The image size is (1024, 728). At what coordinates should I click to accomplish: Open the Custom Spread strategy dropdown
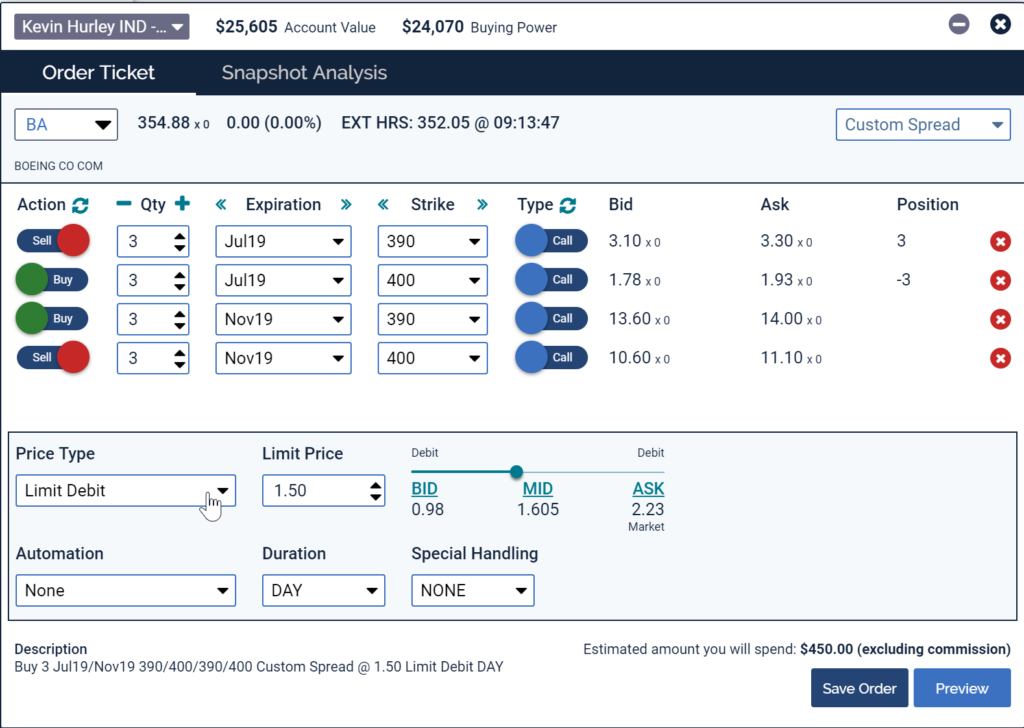(x=922, y=125)
